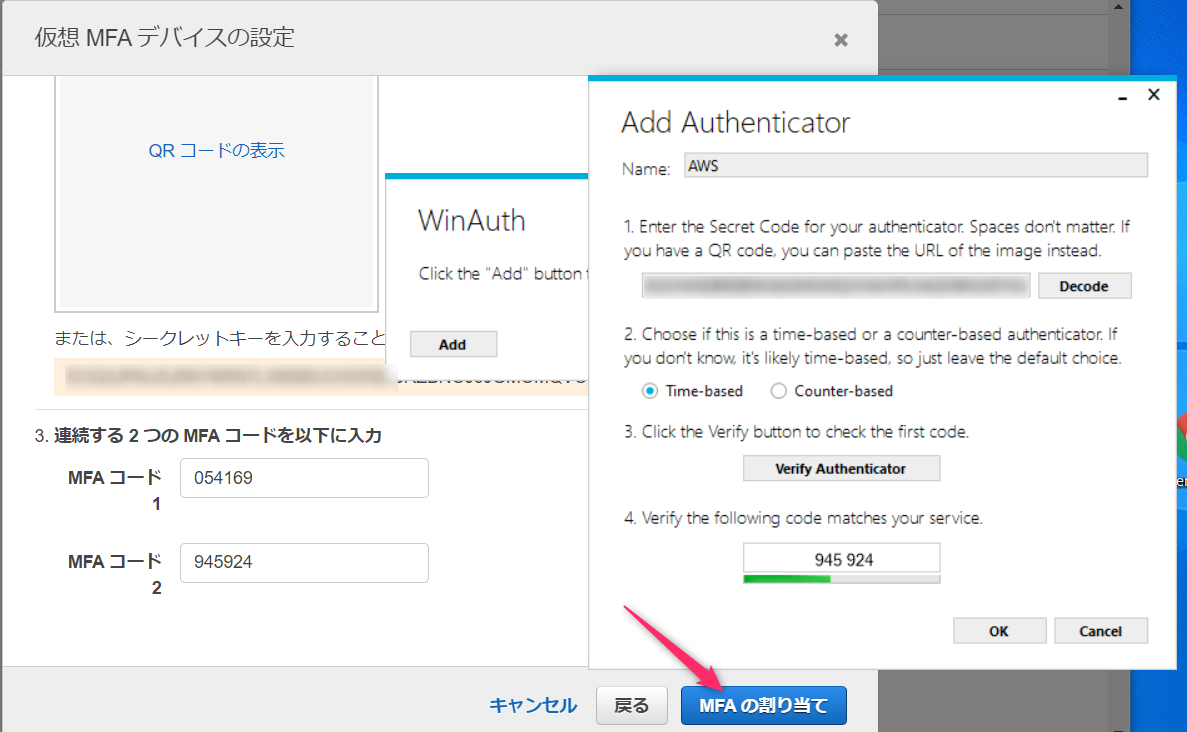
Task: Click the MFA の割り当て button
Action: click(763, 706)
